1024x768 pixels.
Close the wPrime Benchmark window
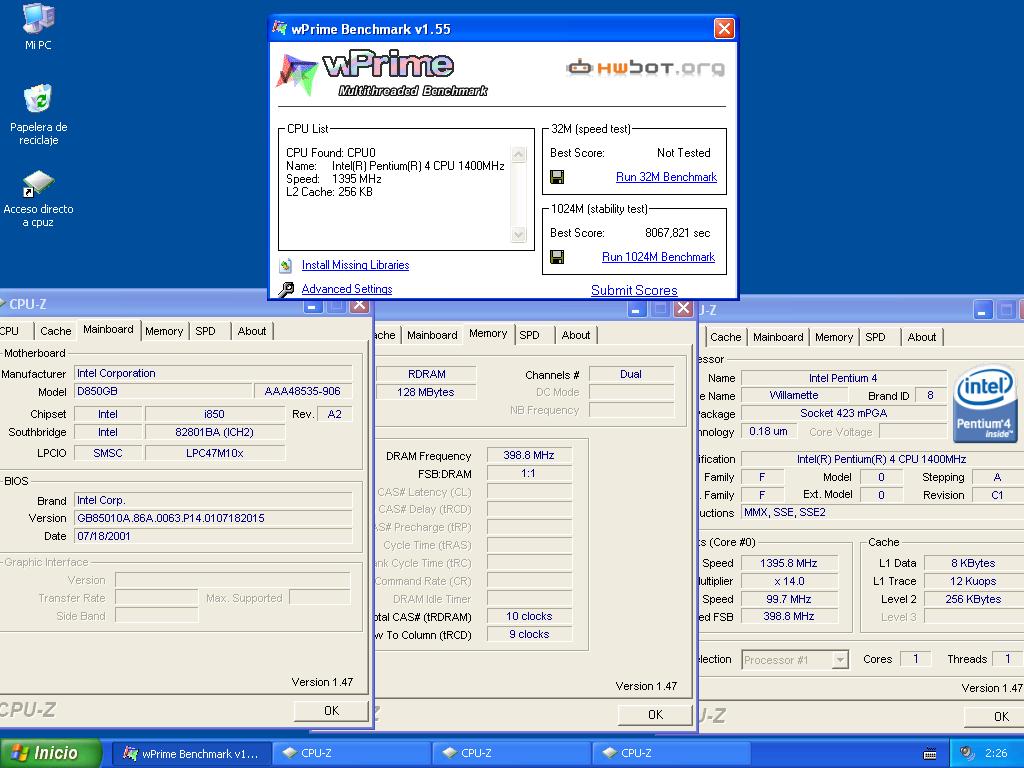(724, 29)
